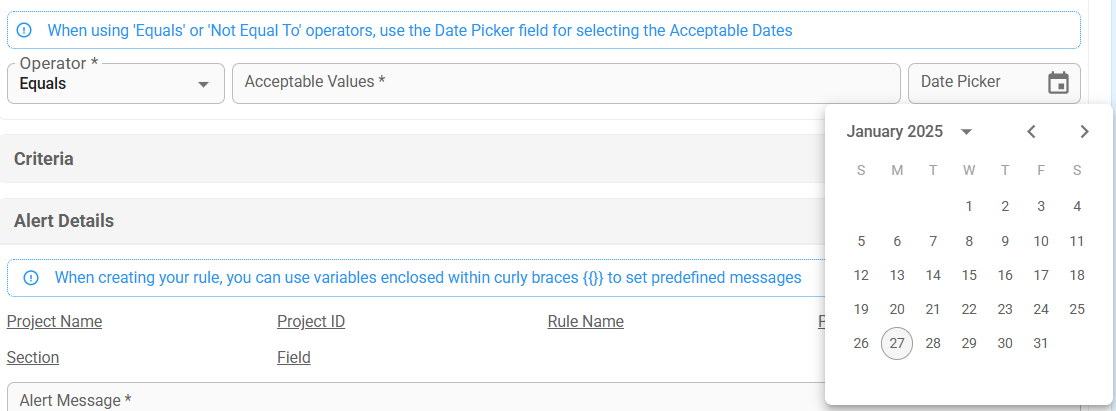Insert the Rule Name variable
Image resolution: width=1116 pixels, height=411 pixels.
click(585, 322)
